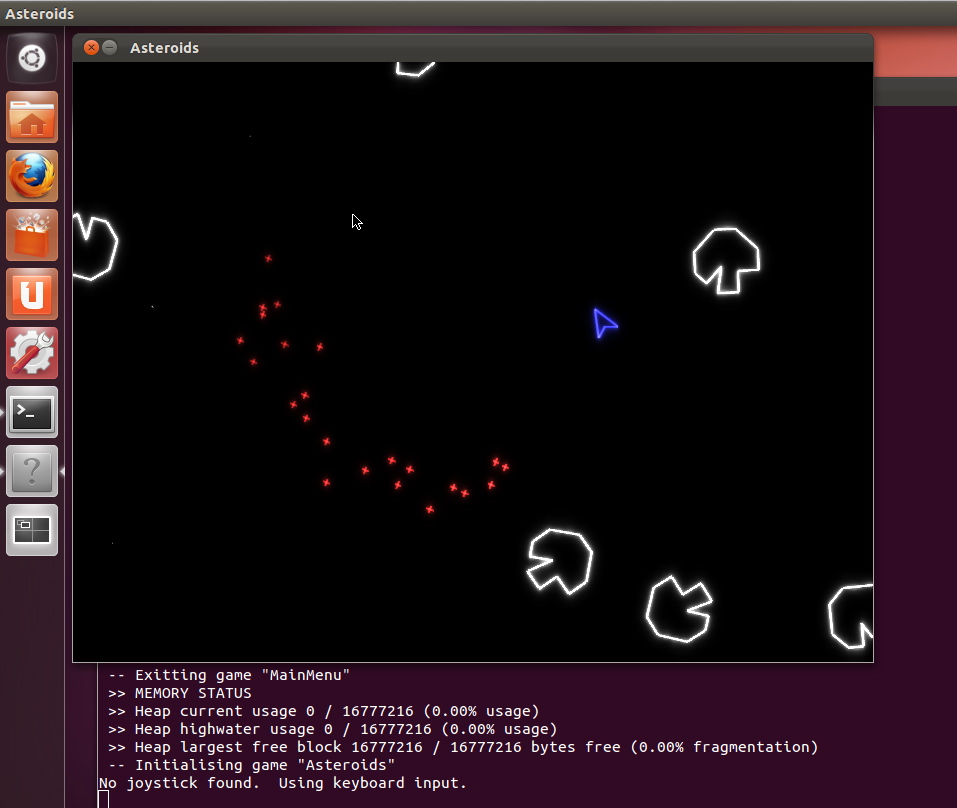
Task: Open the Ubuntu Dash home launcher
Action: 32,59
